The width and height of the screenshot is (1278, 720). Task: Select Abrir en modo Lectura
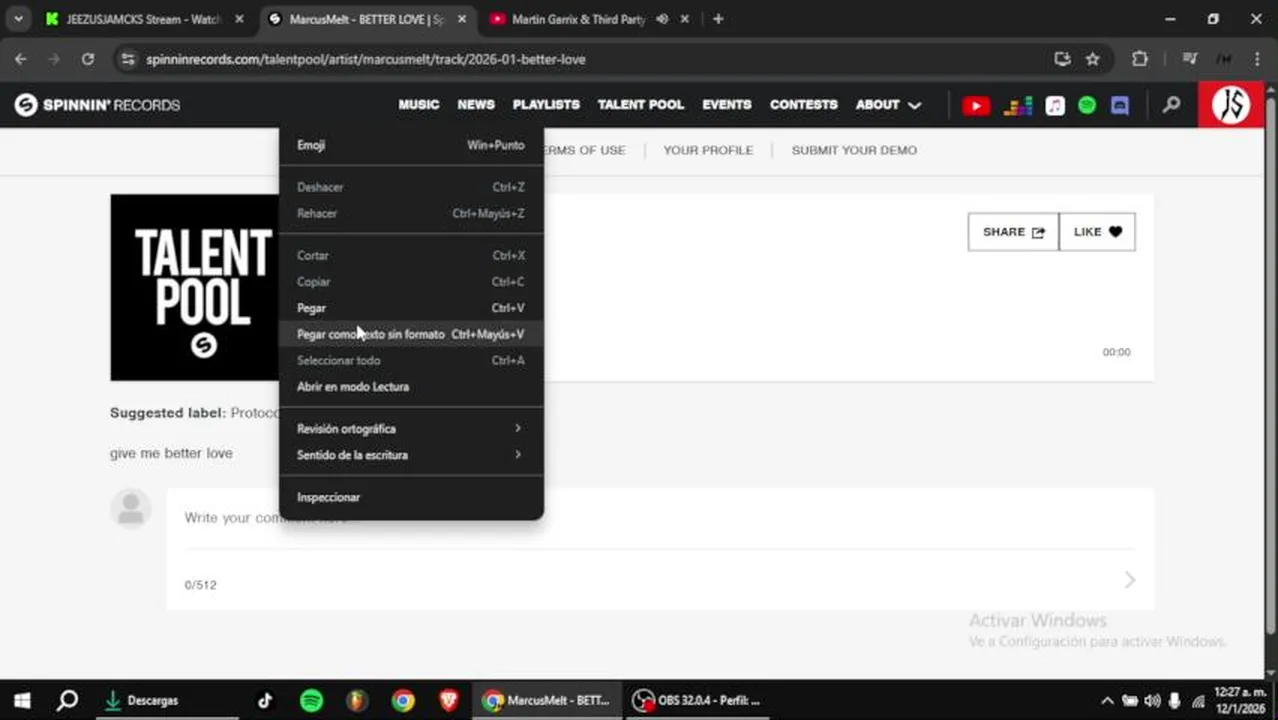pos(411,387)
